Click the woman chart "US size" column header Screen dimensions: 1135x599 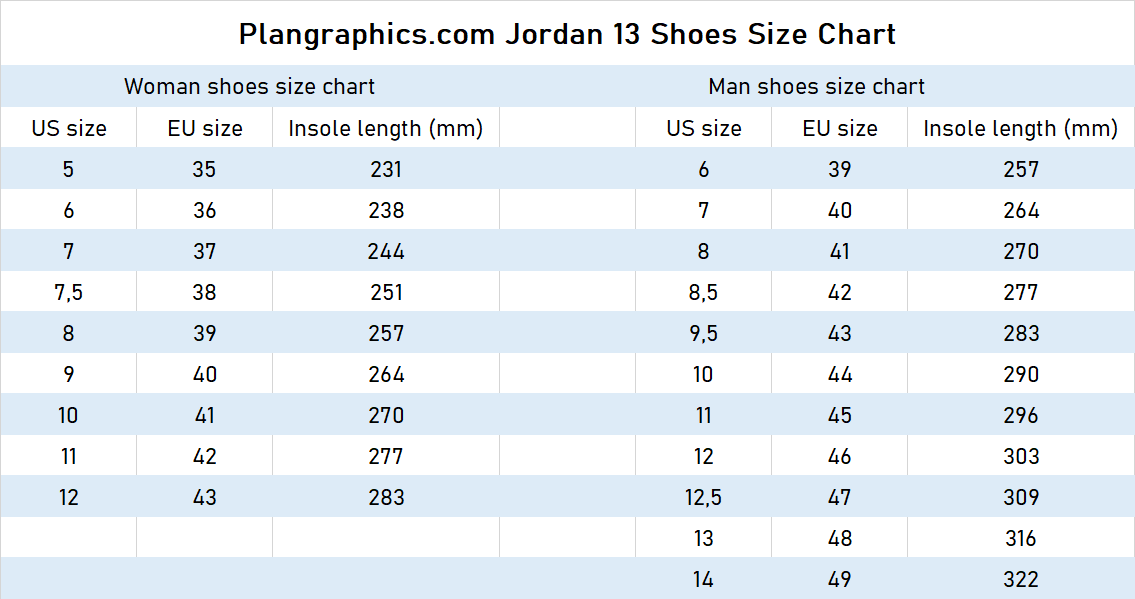point(68,128)
